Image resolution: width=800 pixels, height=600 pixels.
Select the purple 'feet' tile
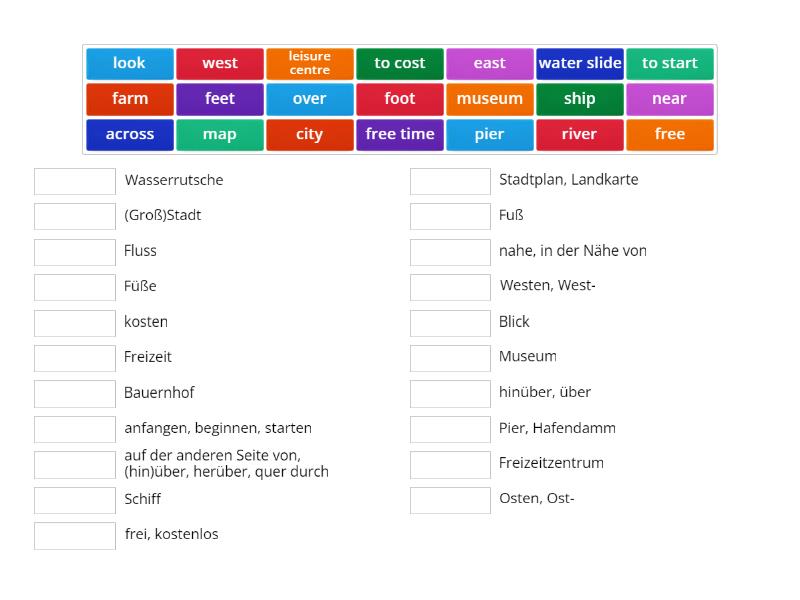(220, 99)
